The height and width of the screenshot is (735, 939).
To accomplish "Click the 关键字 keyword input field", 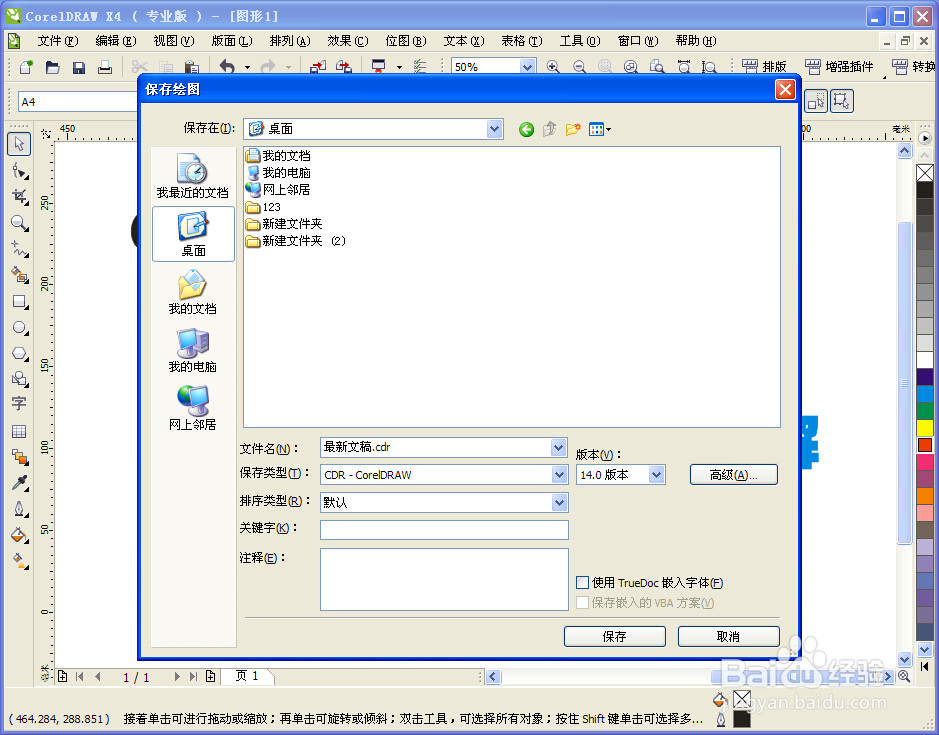I will click(444, 530).
